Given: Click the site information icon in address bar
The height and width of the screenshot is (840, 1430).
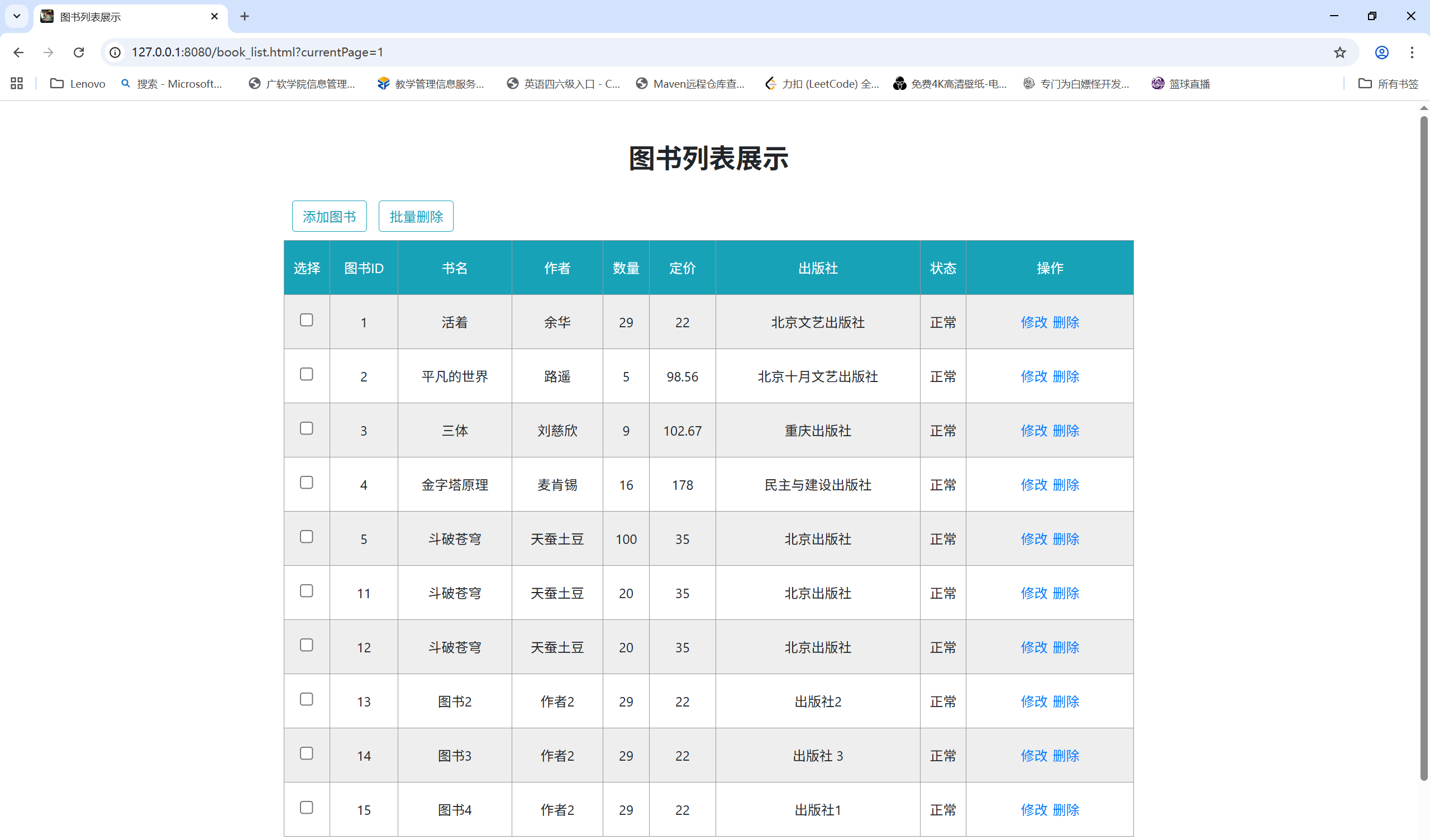Looking at the screenshot, I should (115, 52).
